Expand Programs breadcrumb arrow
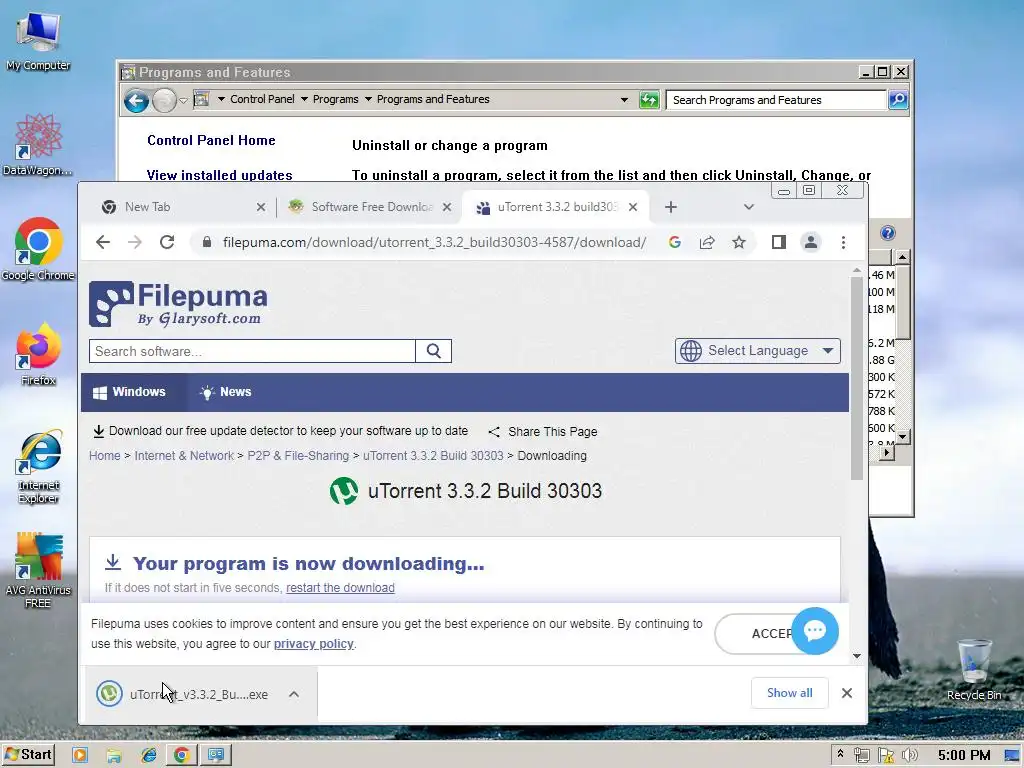Screen dimensions: 1024x768 click(368, 99)
